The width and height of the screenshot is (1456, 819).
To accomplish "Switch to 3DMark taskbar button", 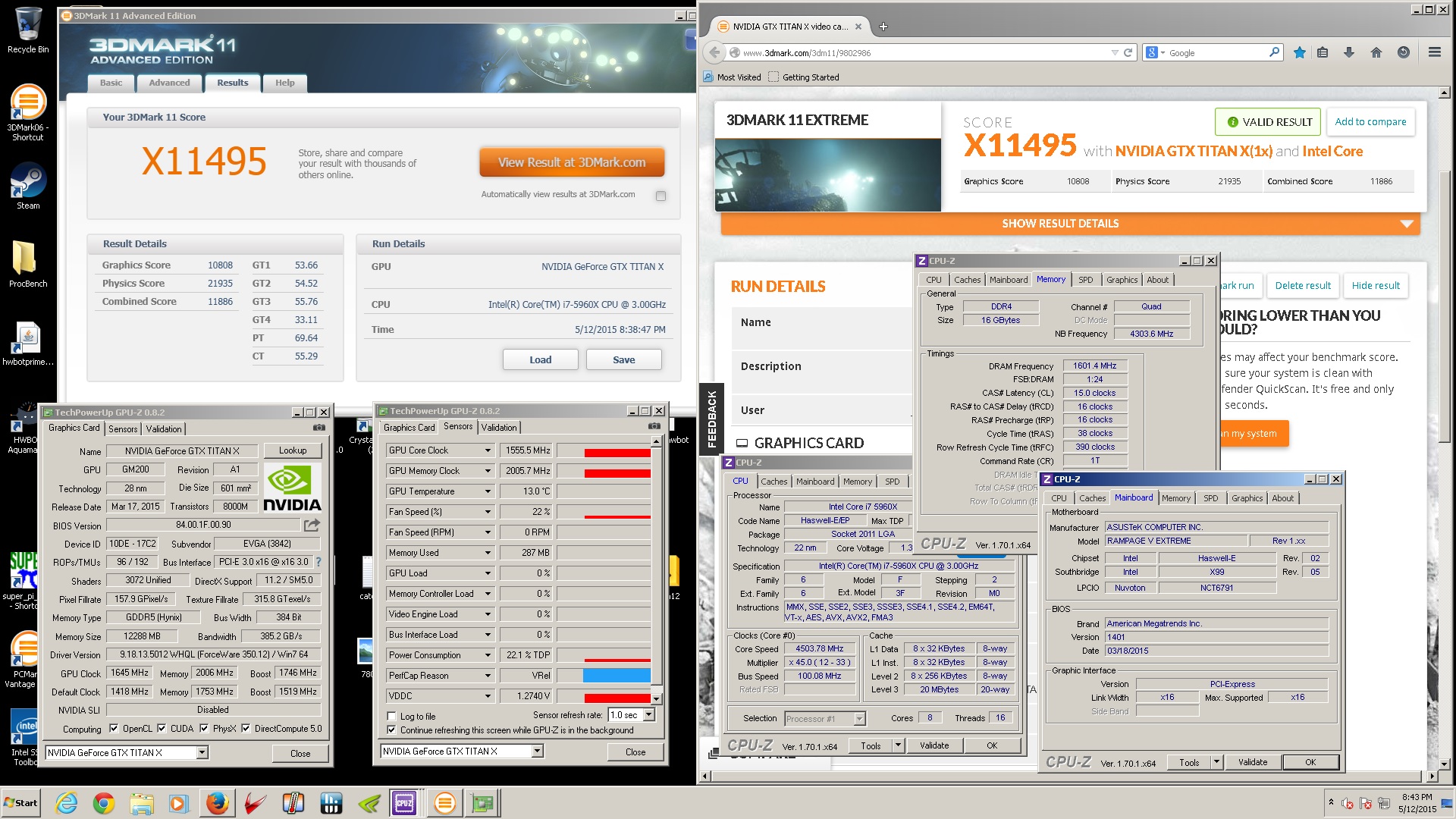I will click(445, 803).
